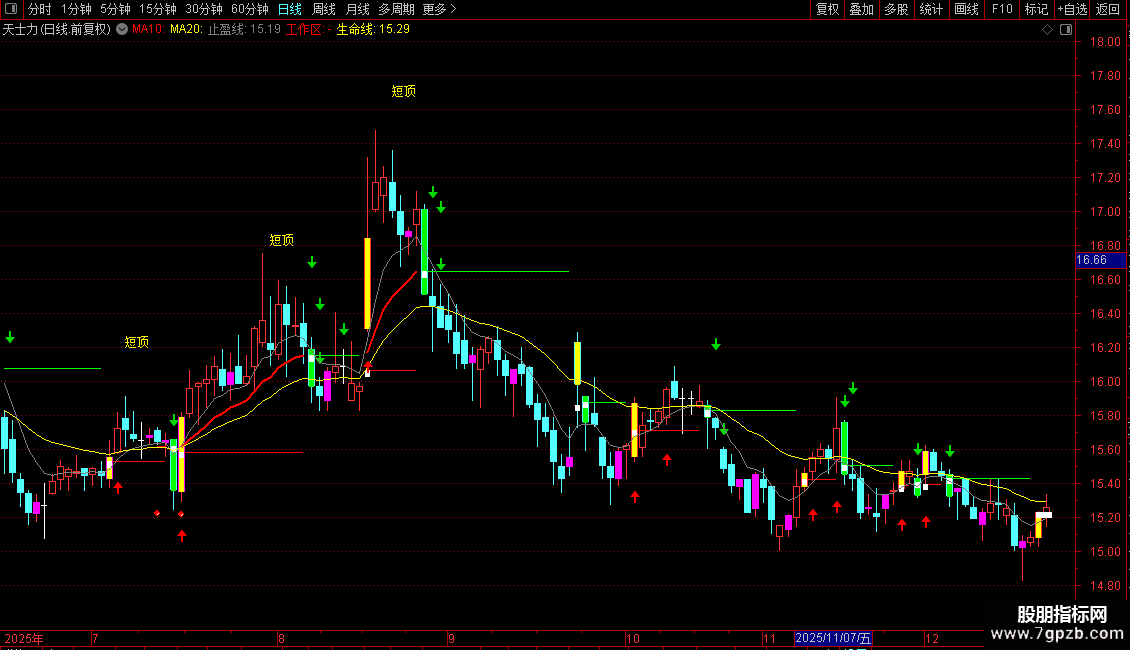Click the 2025/11/07/五 date marker
This screenshot has height=650, width=1130.
coord(833,638)
